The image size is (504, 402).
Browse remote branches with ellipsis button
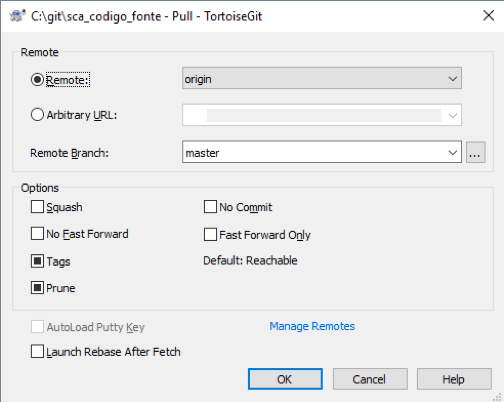(x=475, y=152)
